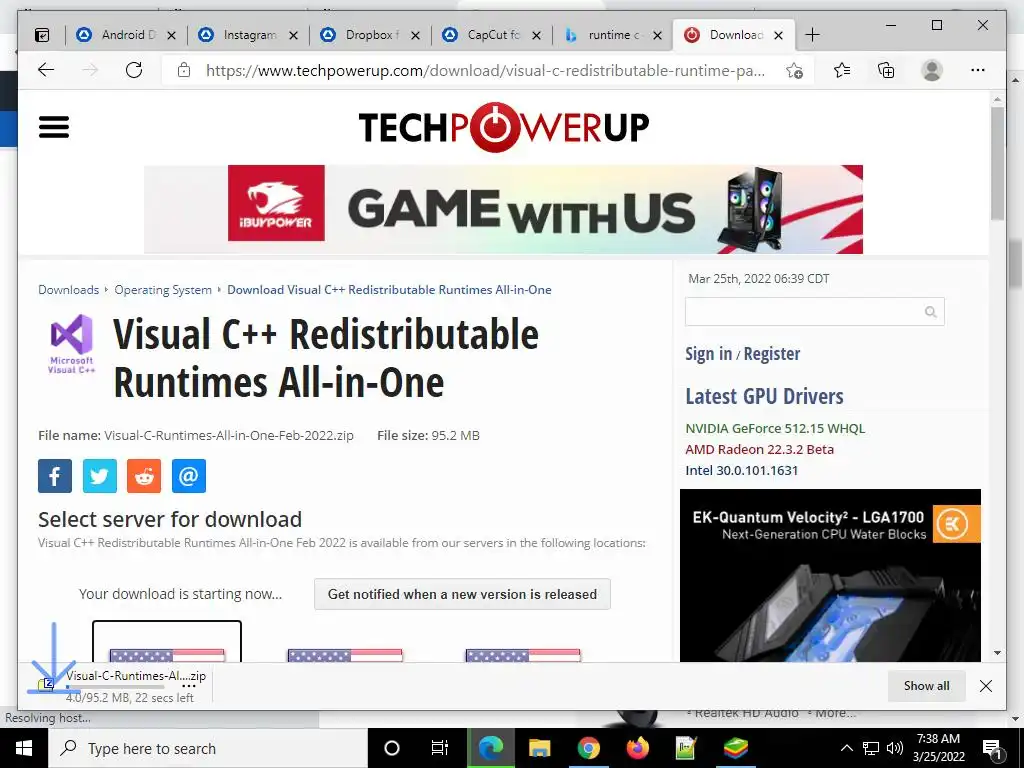Close the Android tab
The image size is (1024, 768).
(171, 36)
